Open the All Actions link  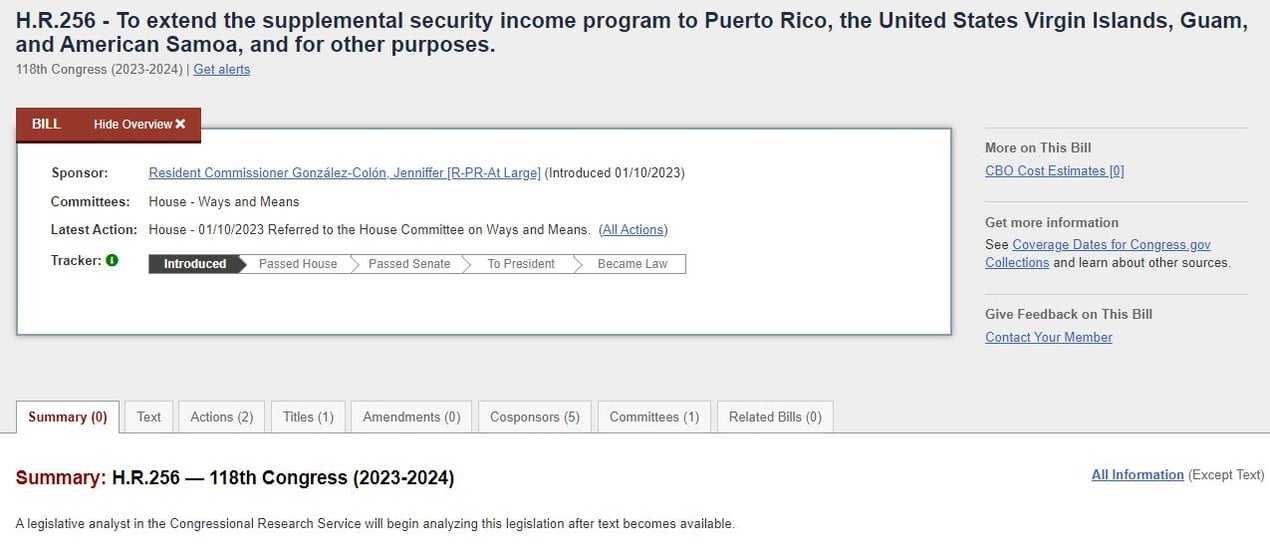(634, 230)
